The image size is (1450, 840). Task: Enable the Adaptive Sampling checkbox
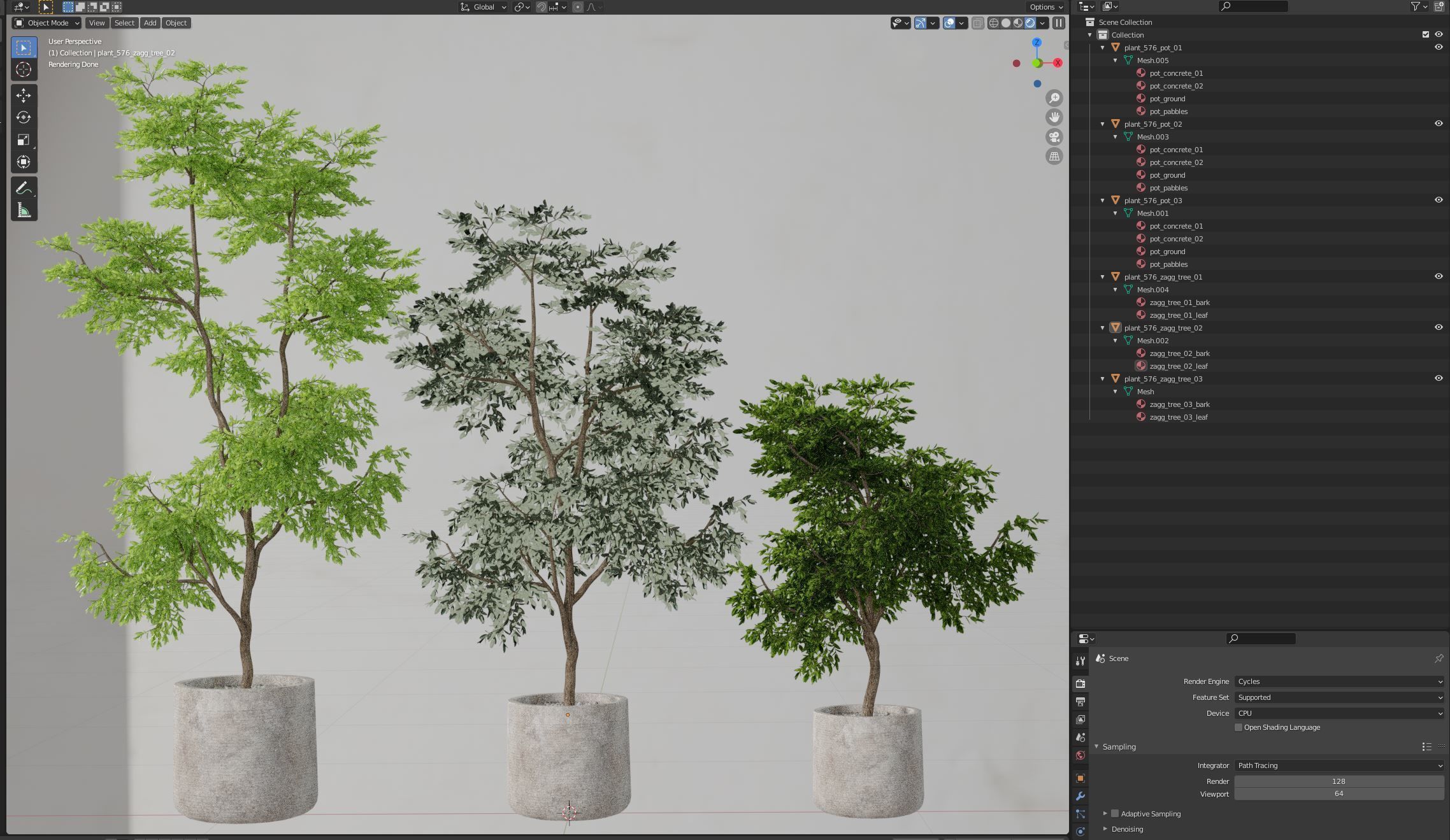coord(1115,813)
